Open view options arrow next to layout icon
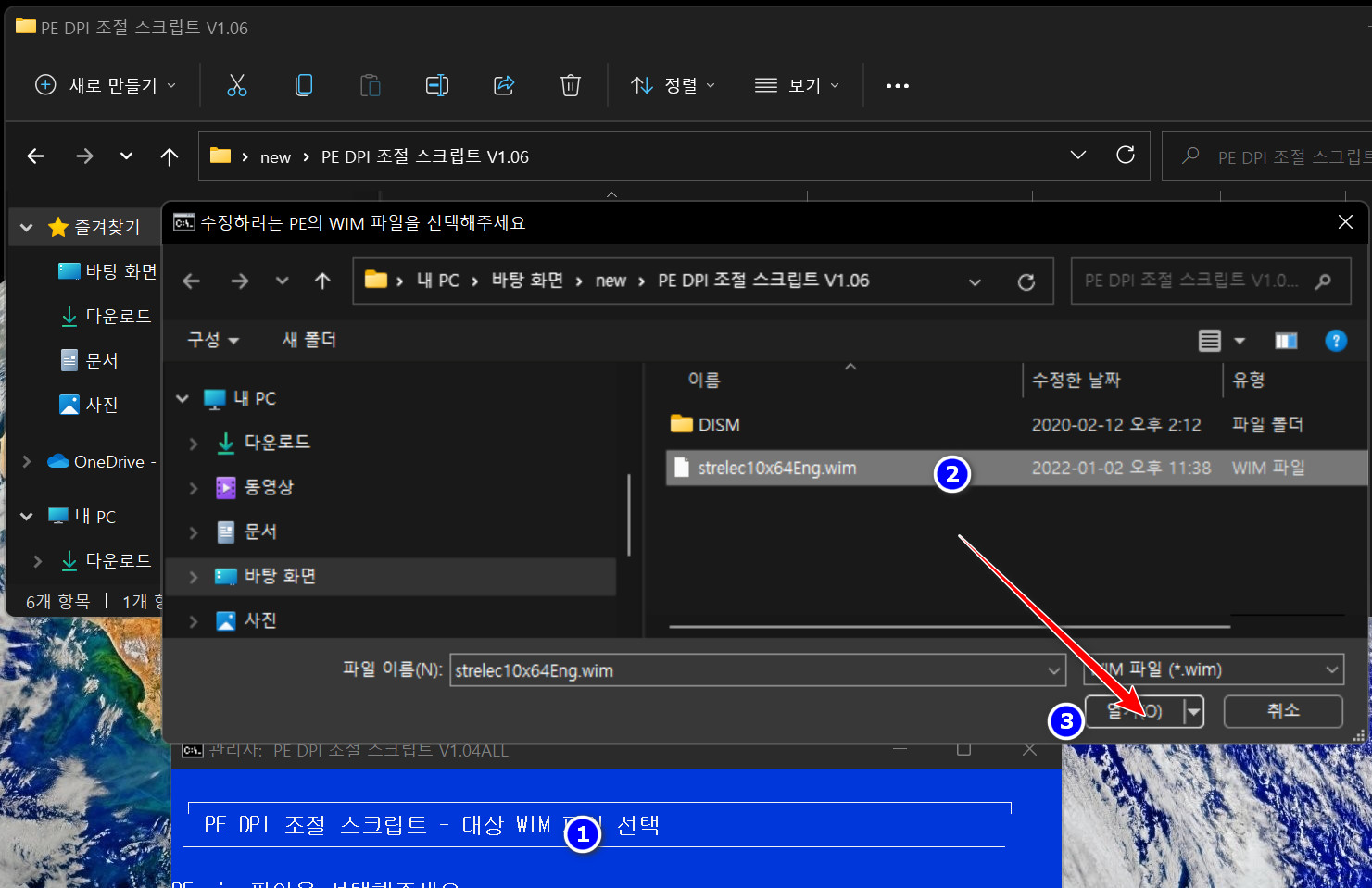The height and width of the screenshot is (888, 1372). 1240,341
